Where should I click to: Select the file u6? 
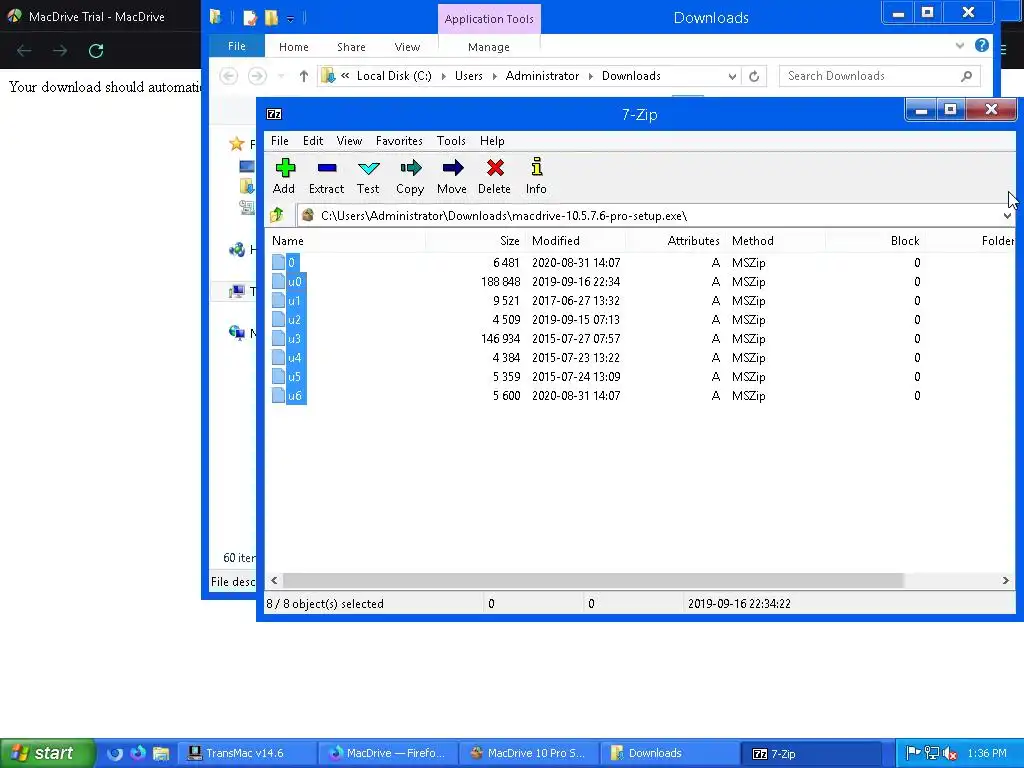pos(295,395)
